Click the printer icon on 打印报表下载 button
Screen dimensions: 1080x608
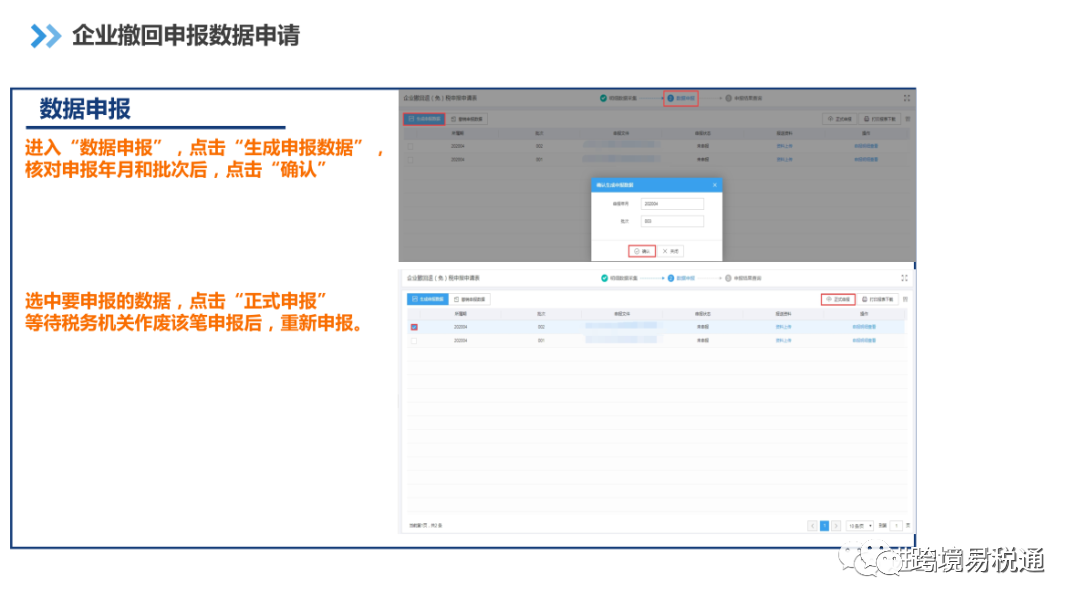(865, 299)
